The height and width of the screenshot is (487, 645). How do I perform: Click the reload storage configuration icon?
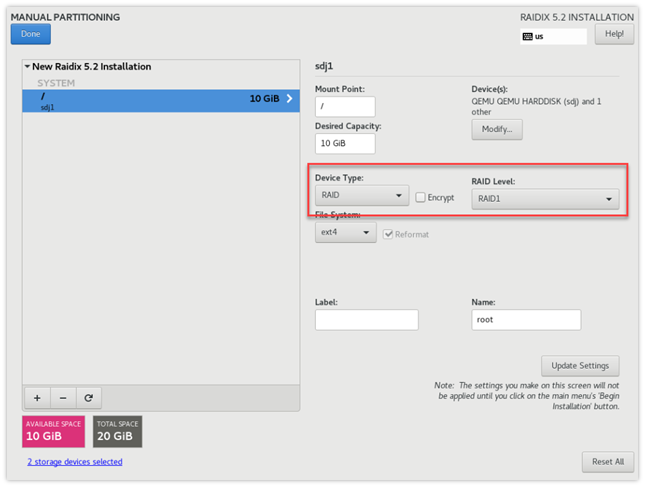coord(88,397)
